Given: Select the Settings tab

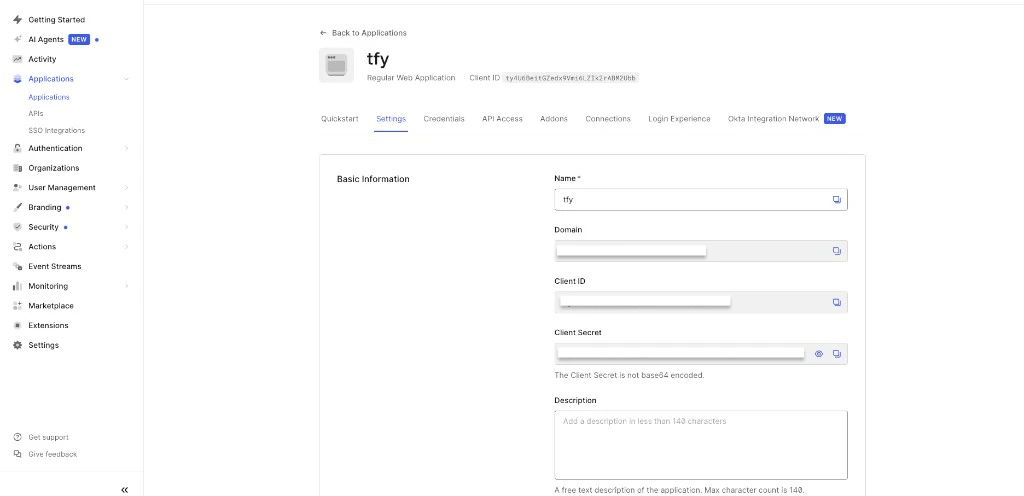Looking at the screenshot, I should click(391, 119).
